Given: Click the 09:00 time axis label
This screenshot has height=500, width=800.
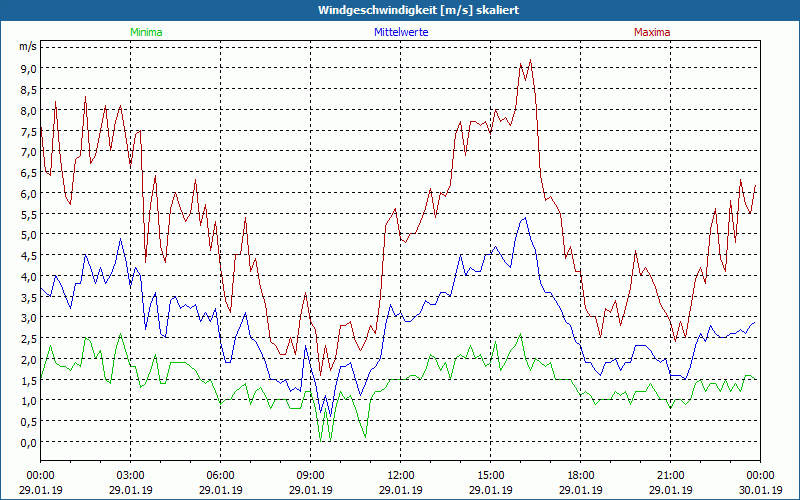Looking at the screenshot, I should tap(311, 475).
